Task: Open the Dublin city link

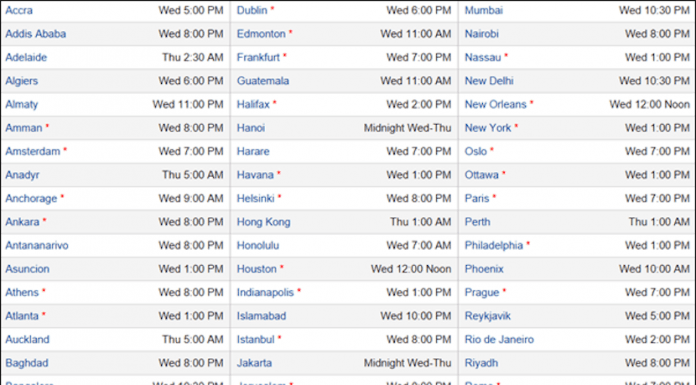Action: pyautogui.click(x=252, y=10)
